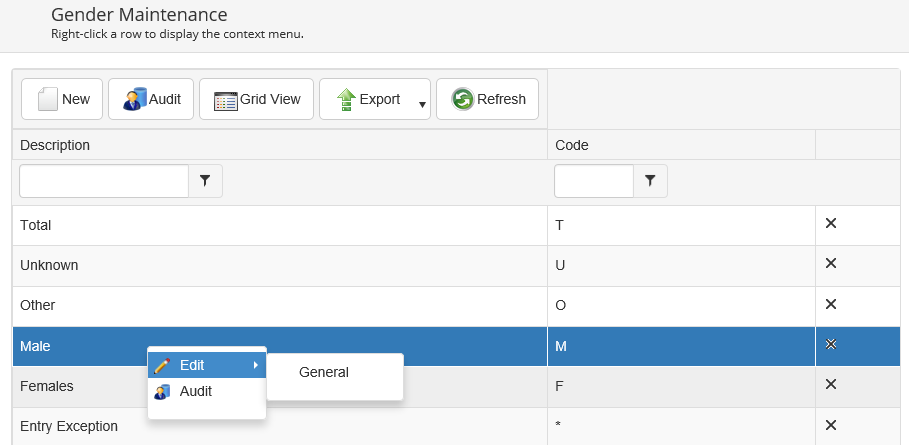Refresh the gender list
This screenshot has width=909, height=445.
[488, 99]
